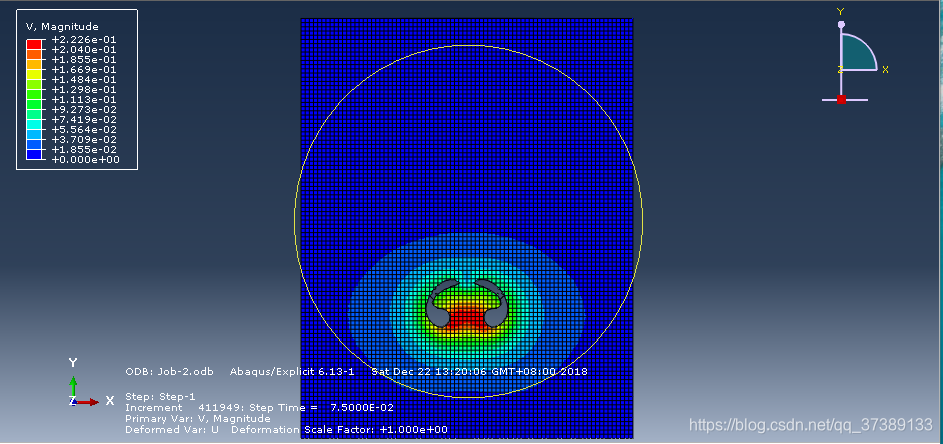Click the top of the yellow circle outline
943x444 pixels.
[x=468, y=45]
